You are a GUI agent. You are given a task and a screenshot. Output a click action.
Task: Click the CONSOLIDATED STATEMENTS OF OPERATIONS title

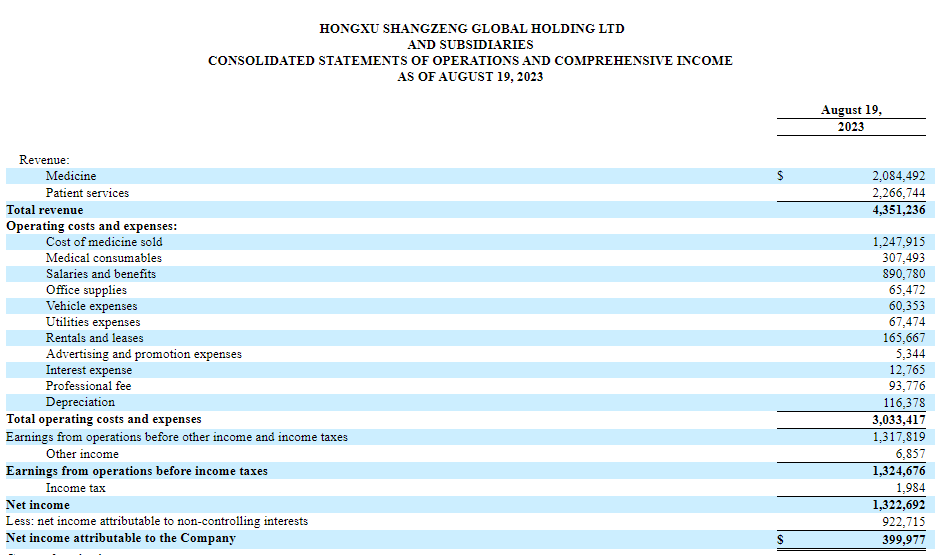coord(470,61)
